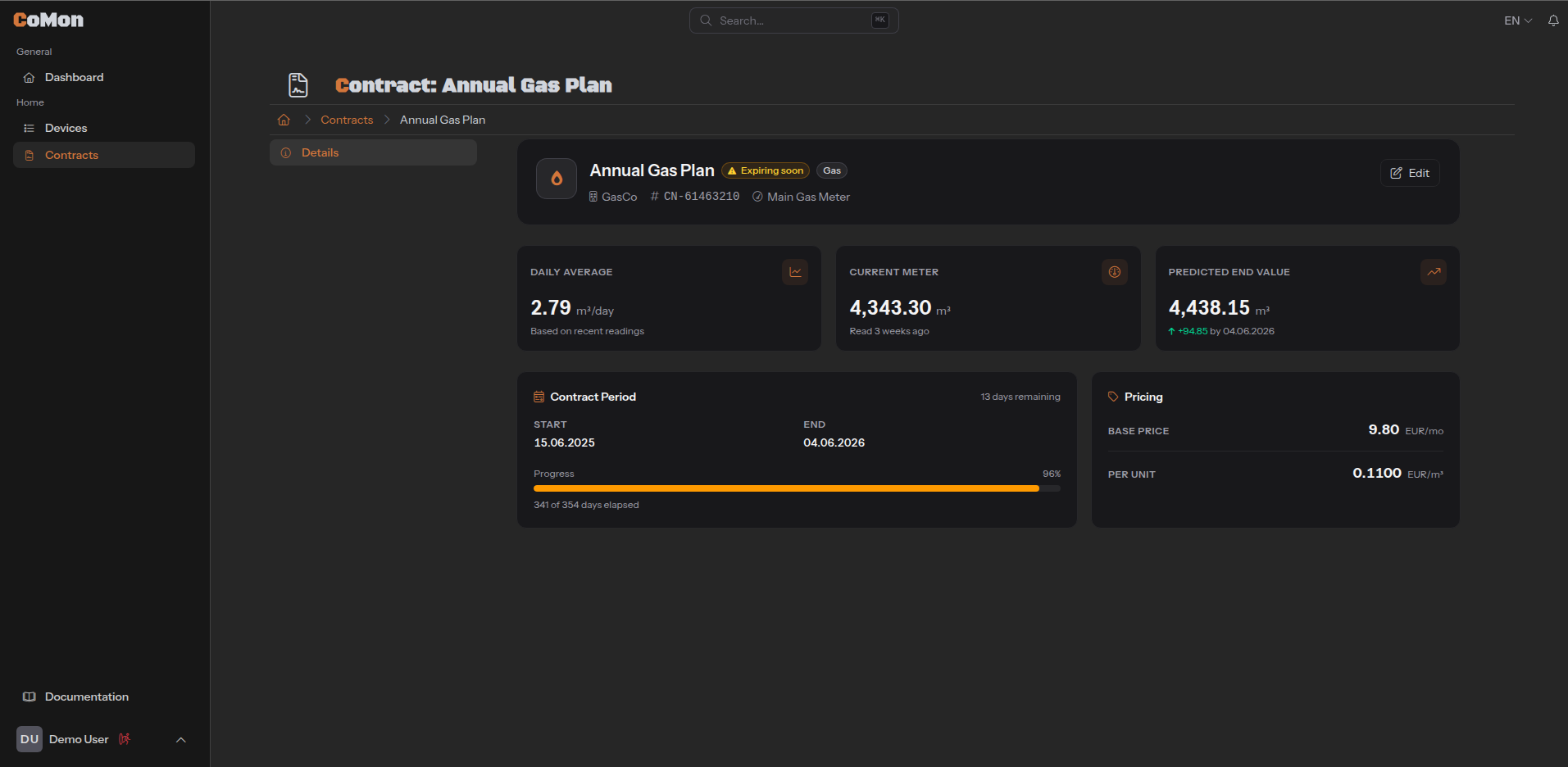Open Devices in the sidebar
This screenshot has height=767, width=1568.
[x=104, y=128]
